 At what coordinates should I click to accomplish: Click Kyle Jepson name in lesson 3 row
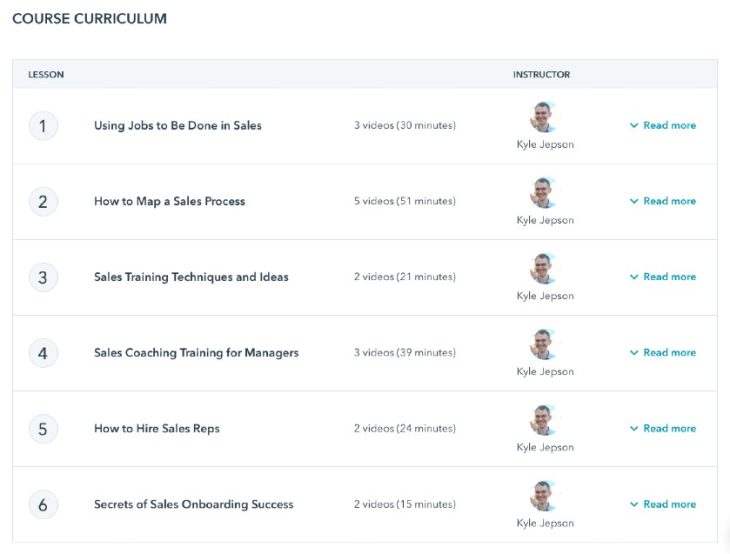click(545, 296)
